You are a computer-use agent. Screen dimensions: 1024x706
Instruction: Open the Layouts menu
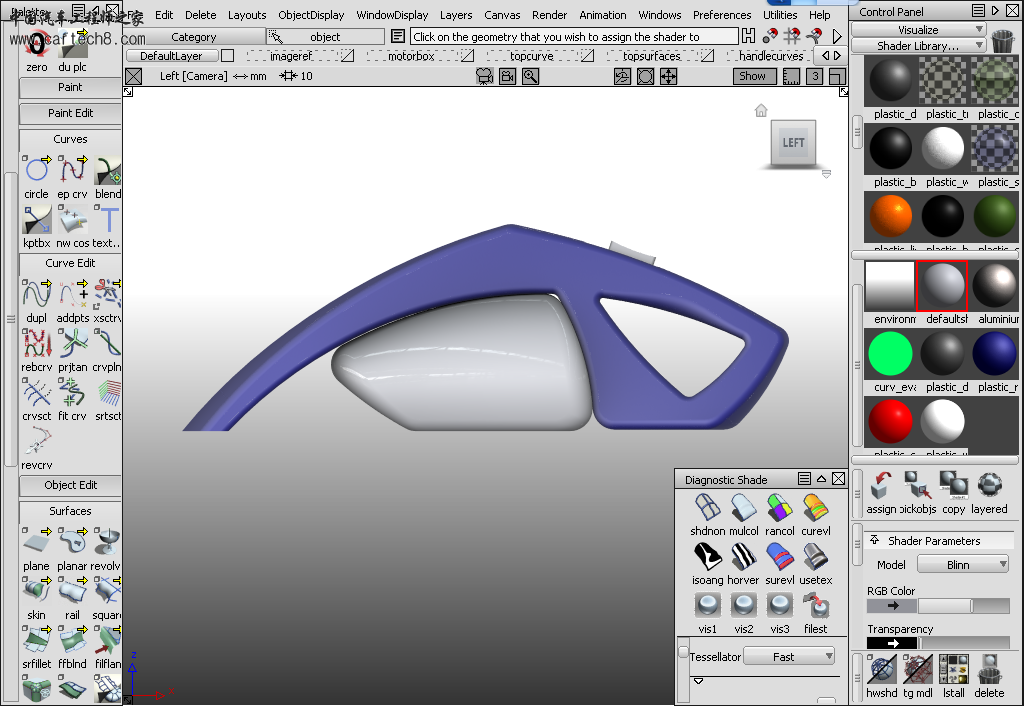coord(247,14)
